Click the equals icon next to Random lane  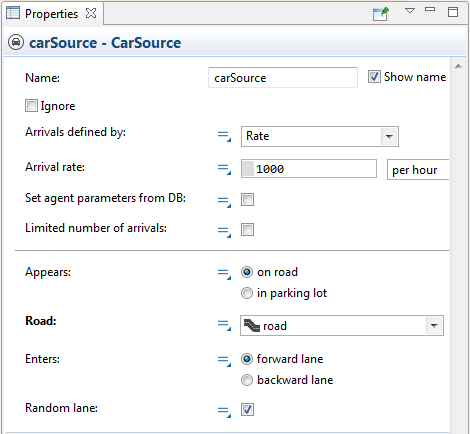(x=224, y=412)
